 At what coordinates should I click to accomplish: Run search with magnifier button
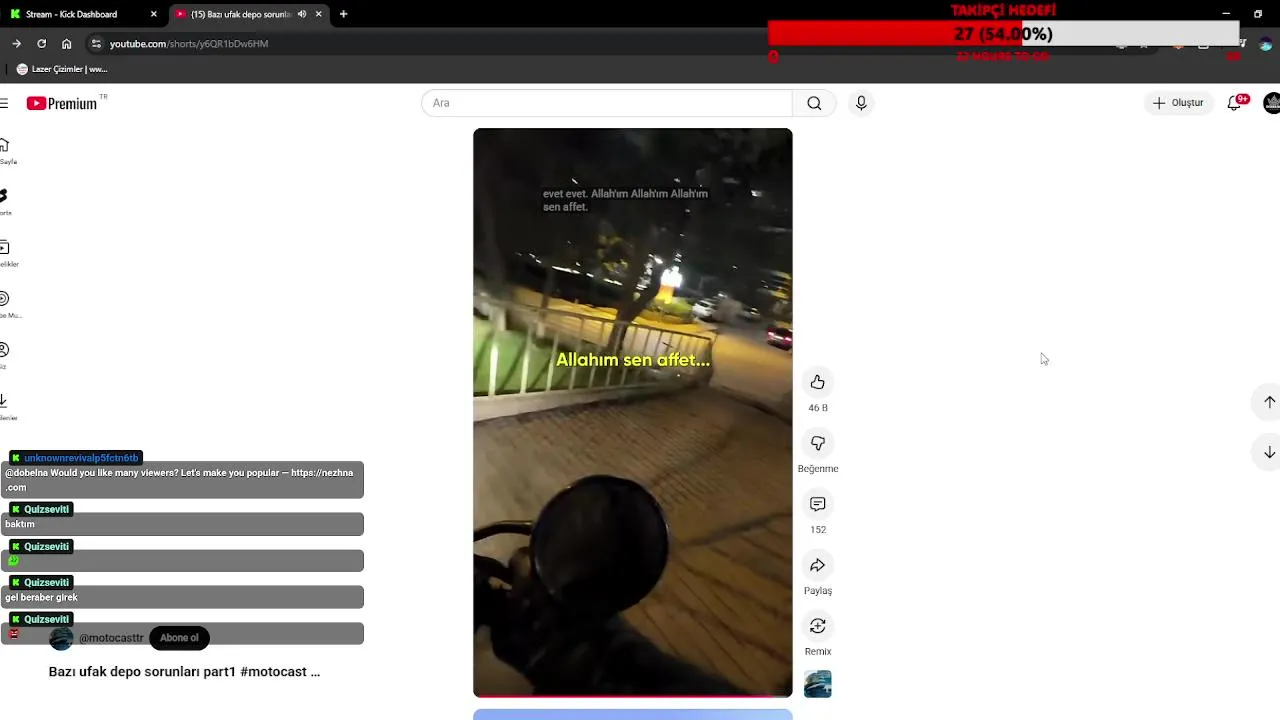coord(814,103)
